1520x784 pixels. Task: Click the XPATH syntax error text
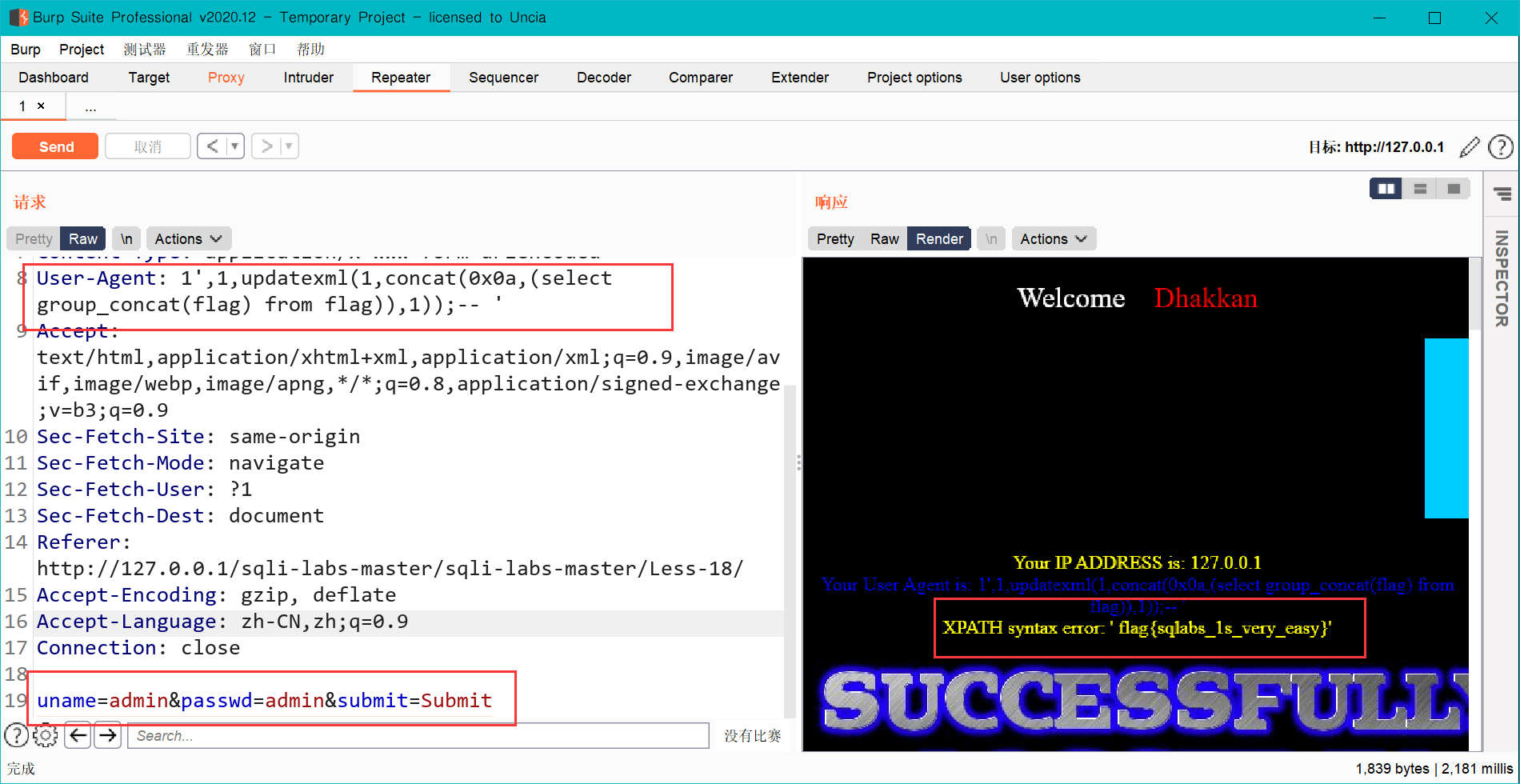point(1138,628)
